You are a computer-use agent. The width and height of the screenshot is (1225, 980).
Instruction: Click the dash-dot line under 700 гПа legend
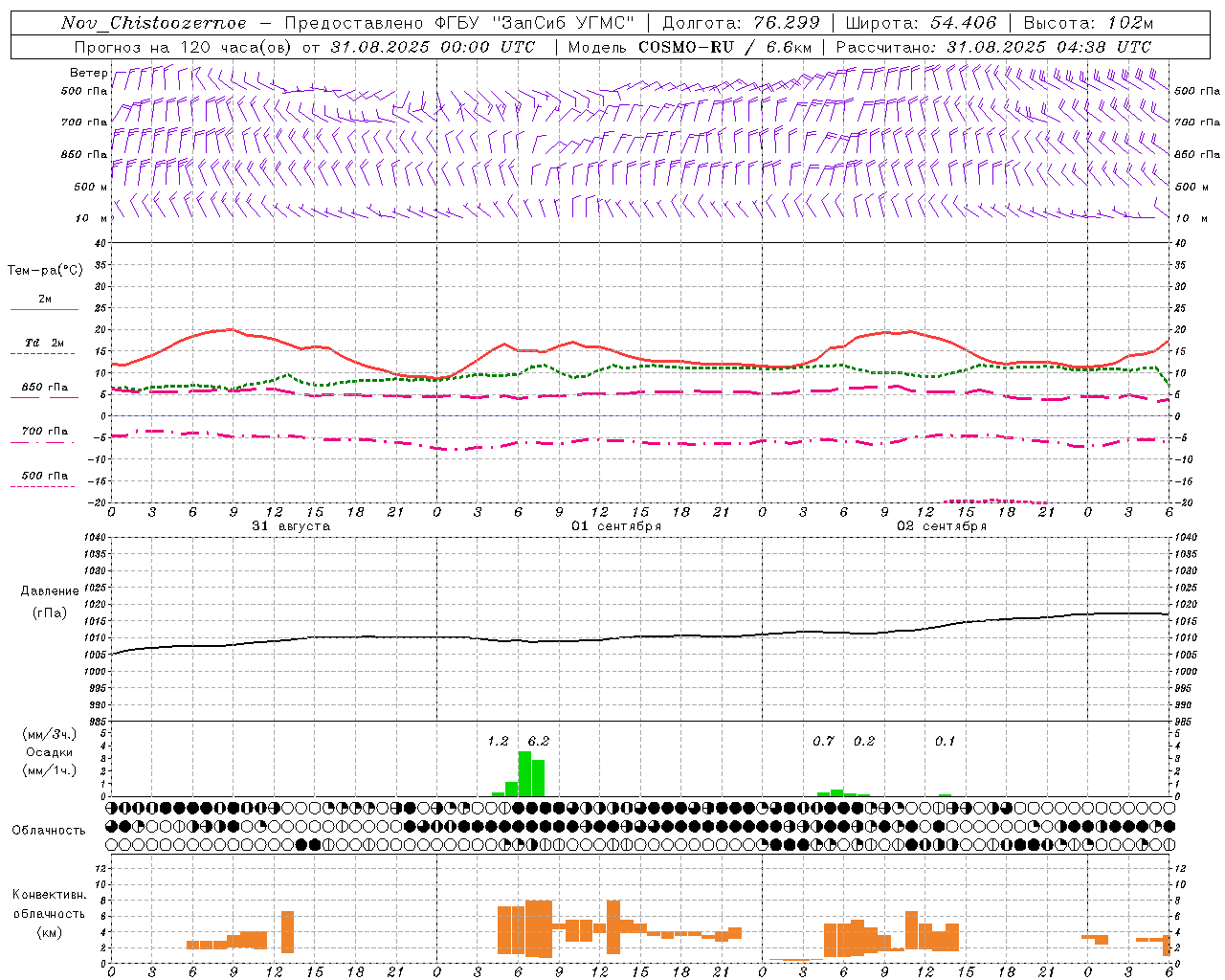(44, 442)
